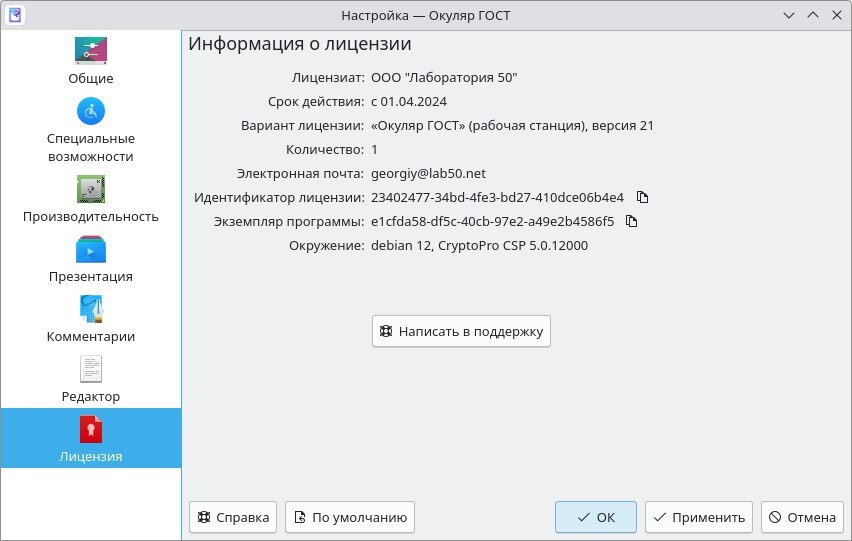The image size is (852, 541).
Task: Select the Производительность label
Action: click(91, 216)
